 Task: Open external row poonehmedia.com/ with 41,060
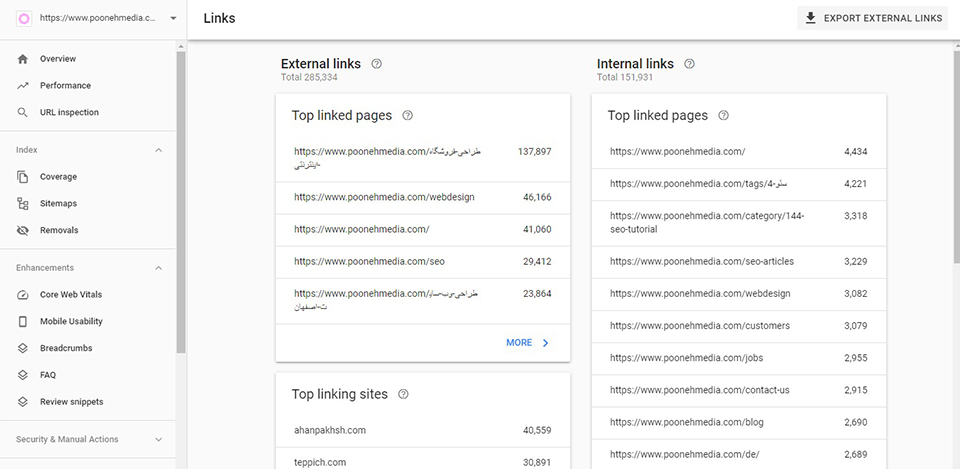point(423,230)
